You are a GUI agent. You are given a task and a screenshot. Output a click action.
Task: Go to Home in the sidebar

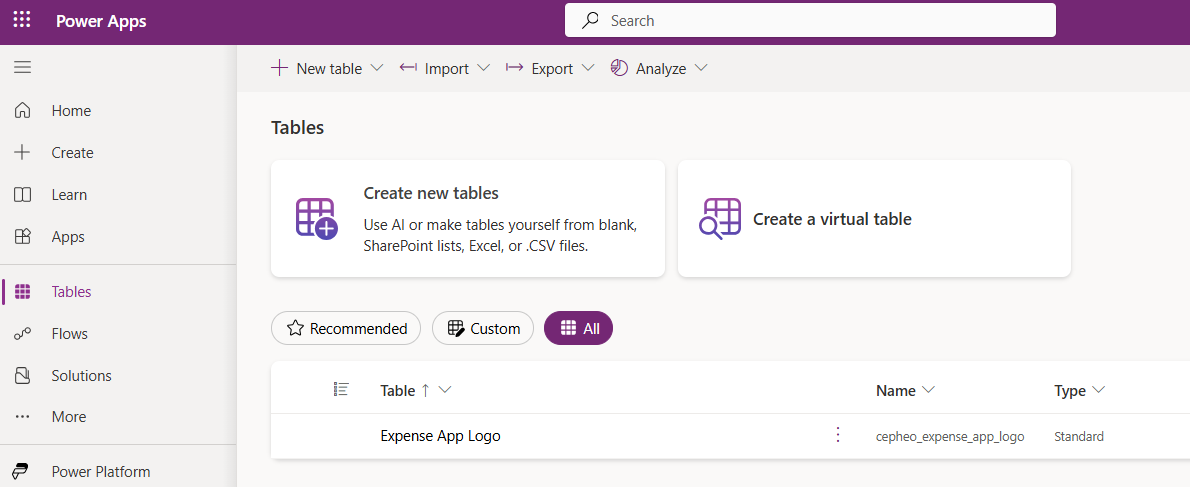(x=71, y=111)
